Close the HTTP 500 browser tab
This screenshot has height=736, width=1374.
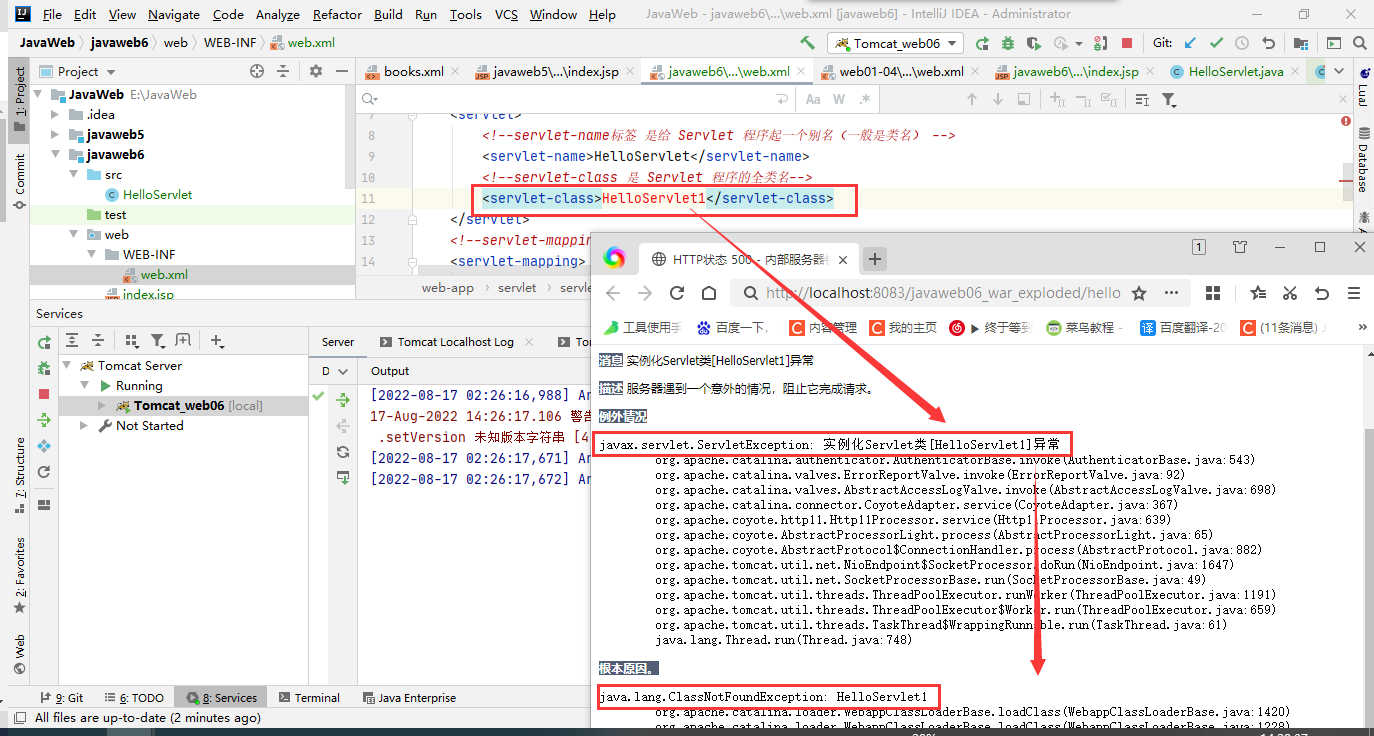click(x=842, y=259)
